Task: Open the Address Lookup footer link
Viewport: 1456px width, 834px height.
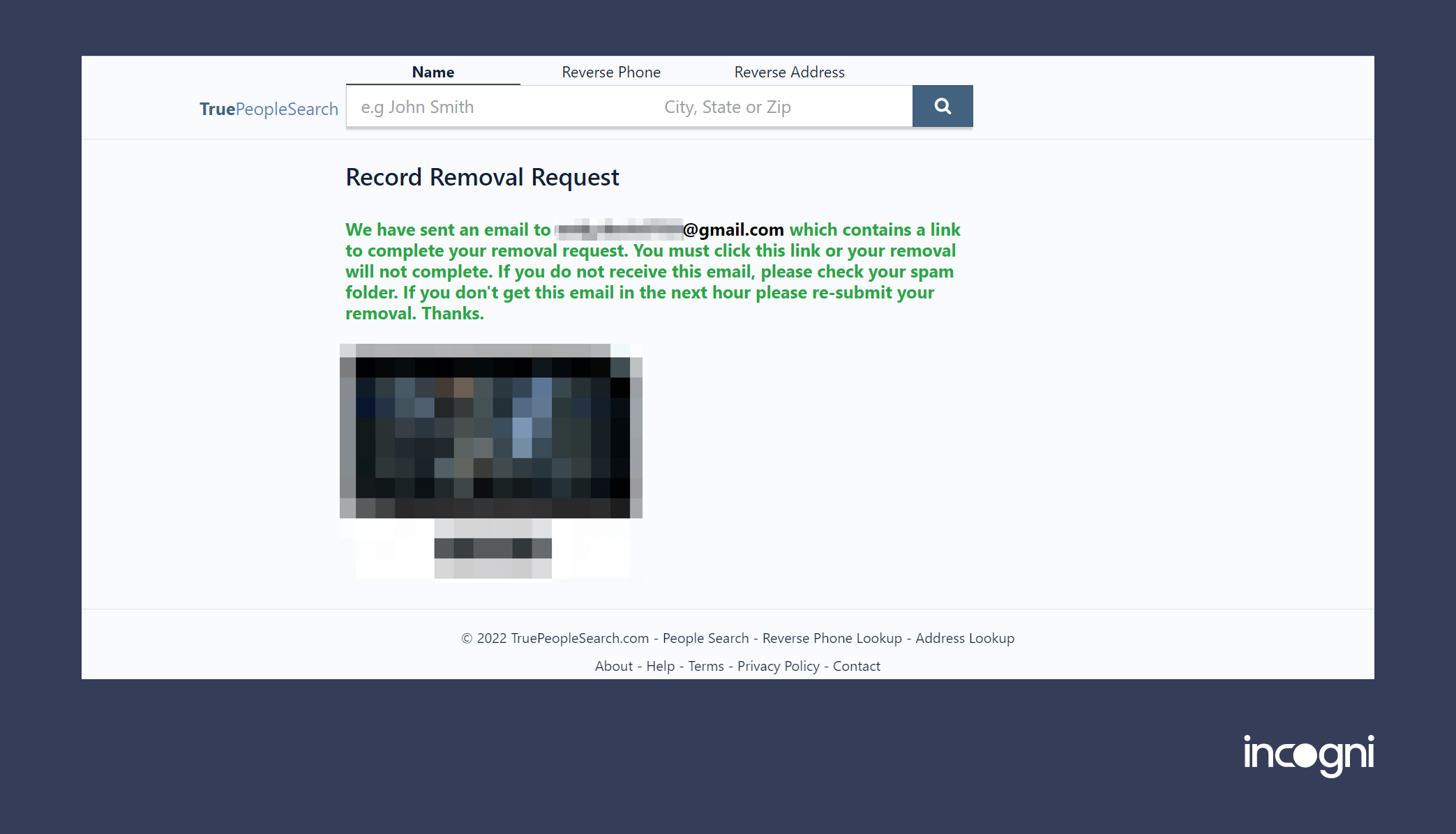Action: pyautogui.click(x=964, y=638)
